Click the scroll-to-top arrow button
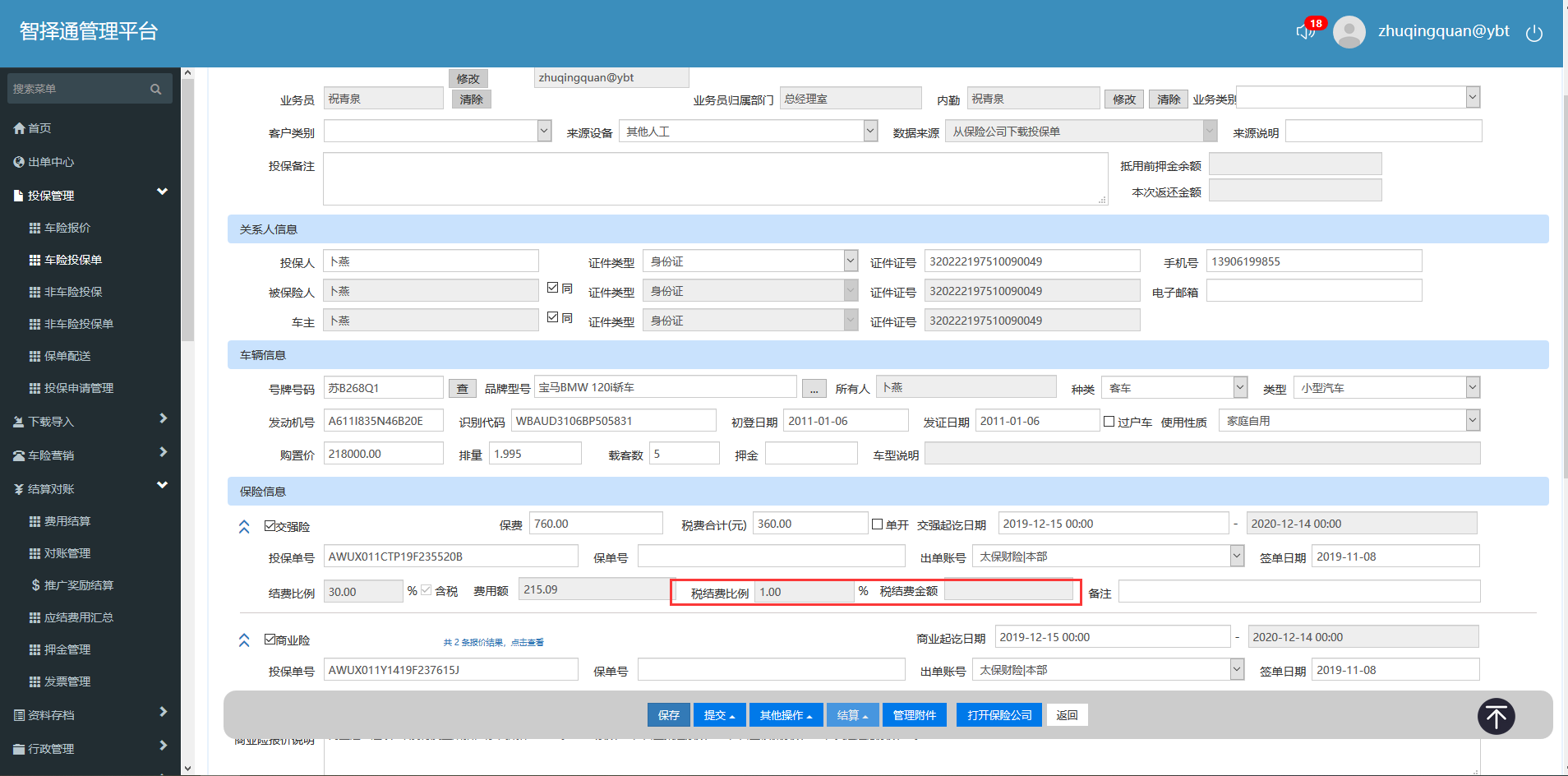This screenshot has height=776, width=1568. [1496, 716]
